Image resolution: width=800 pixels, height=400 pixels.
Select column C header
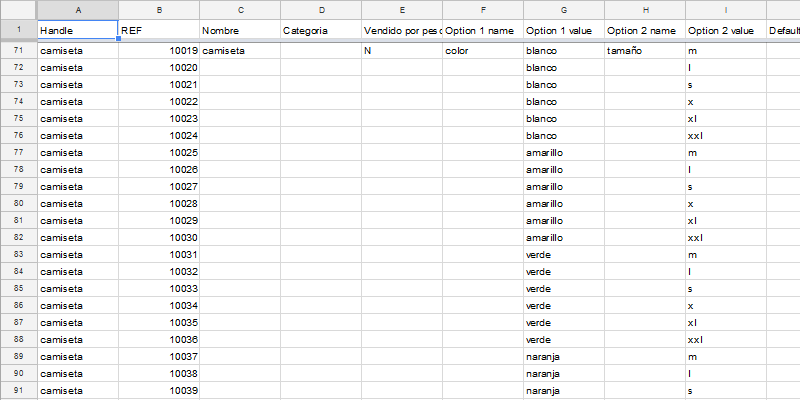[240, 10]
